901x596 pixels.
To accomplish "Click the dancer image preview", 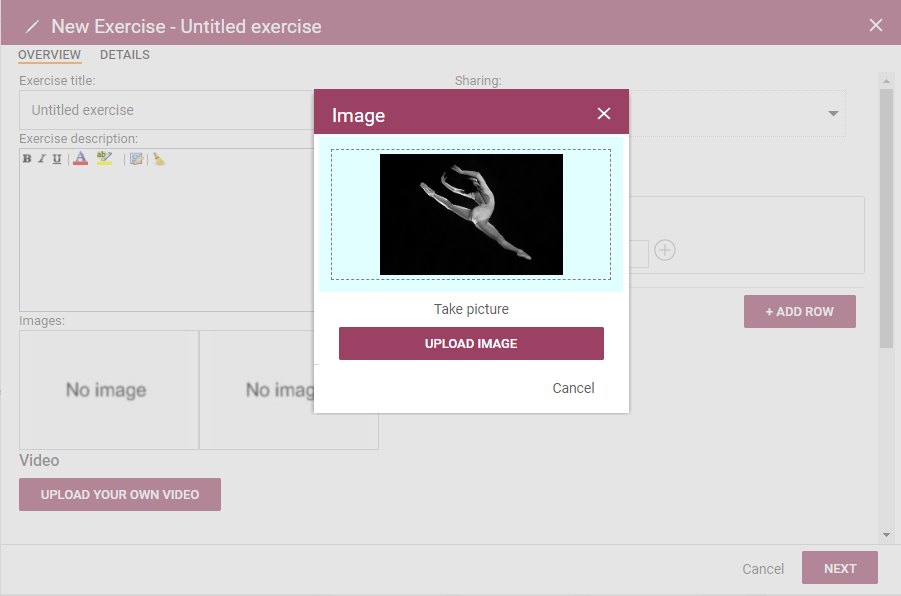I will (x=471, y=214).
